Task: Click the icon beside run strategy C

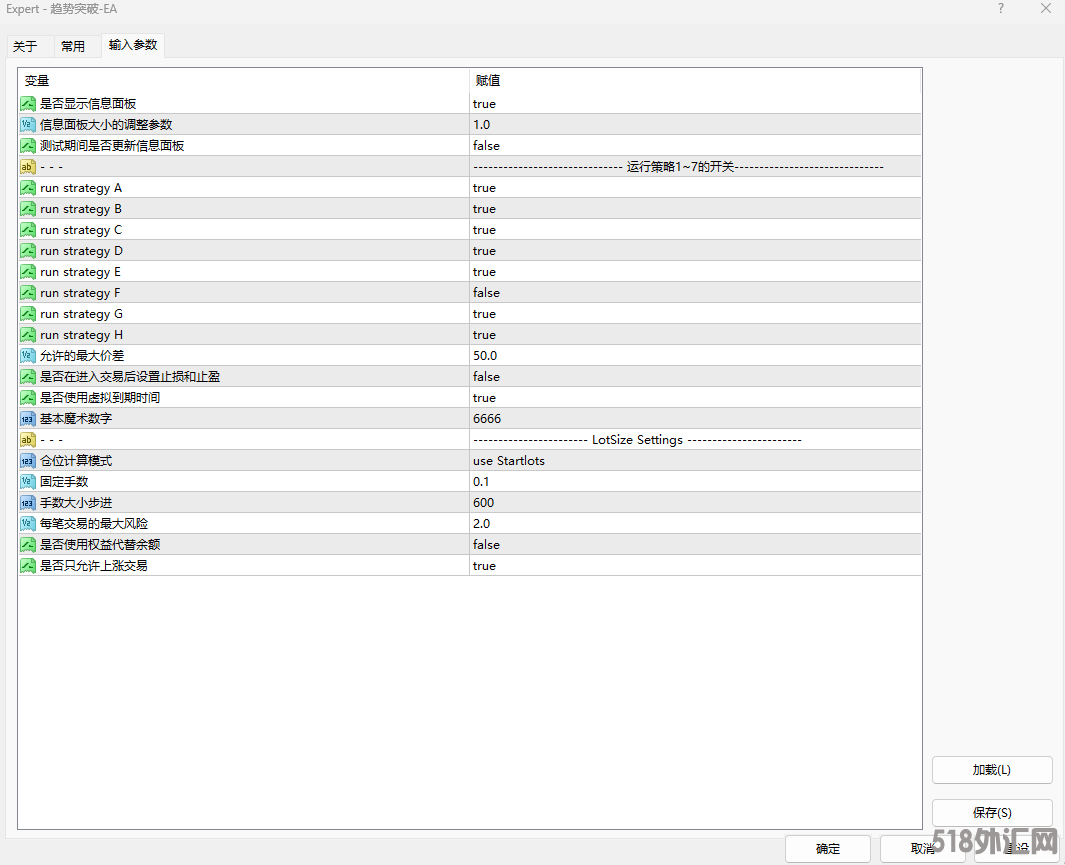Action: 28,230
